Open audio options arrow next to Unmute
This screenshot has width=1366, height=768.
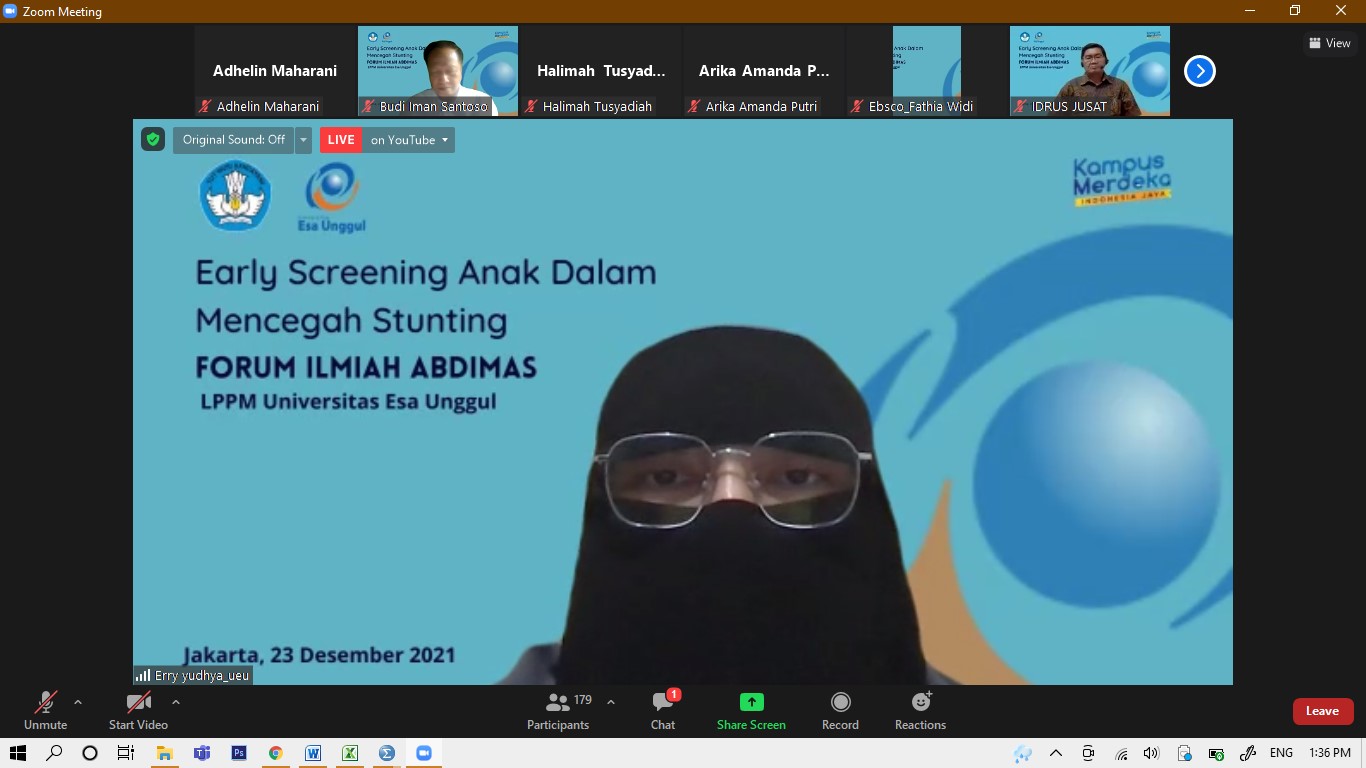[78, 702]
